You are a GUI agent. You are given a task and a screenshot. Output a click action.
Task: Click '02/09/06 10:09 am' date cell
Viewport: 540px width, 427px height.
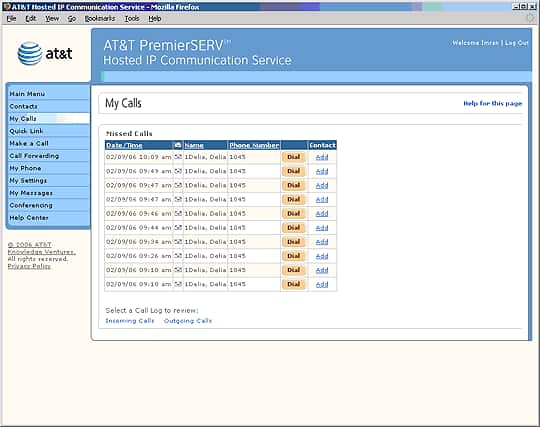coord(138,157)
